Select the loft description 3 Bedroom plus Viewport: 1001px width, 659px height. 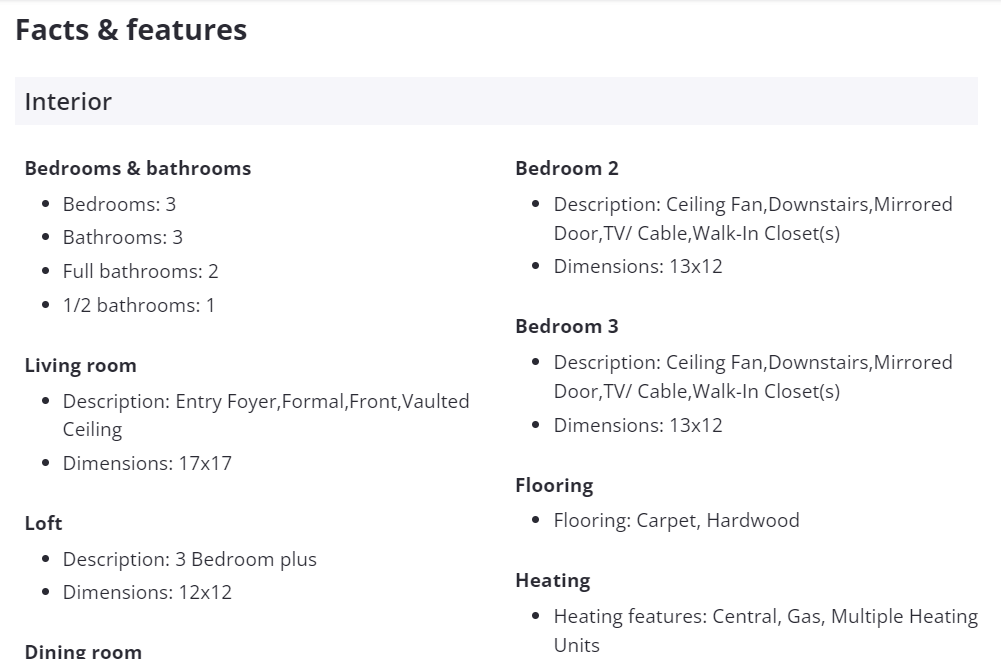coord(190,559)
